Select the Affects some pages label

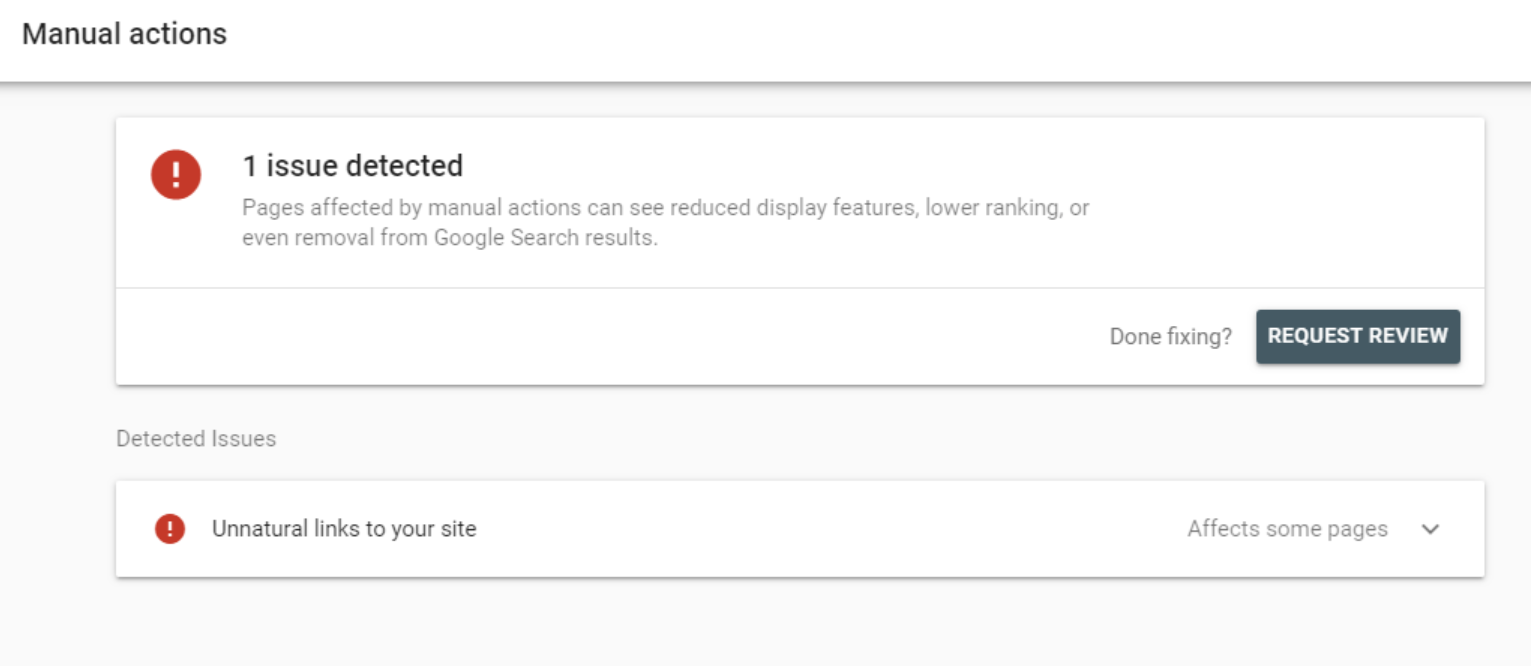[x=1287, y=529]
